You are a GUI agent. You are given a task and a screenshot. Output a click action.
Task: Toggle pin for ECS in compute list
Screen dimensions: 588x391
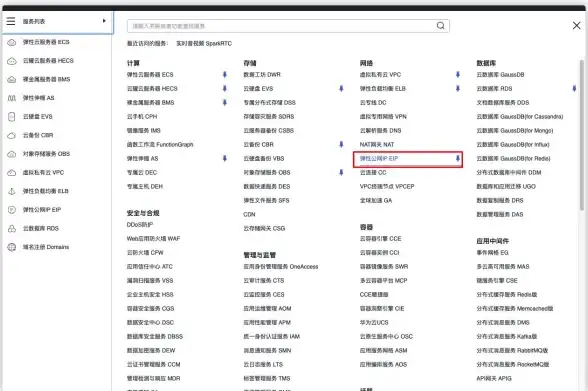225,75
